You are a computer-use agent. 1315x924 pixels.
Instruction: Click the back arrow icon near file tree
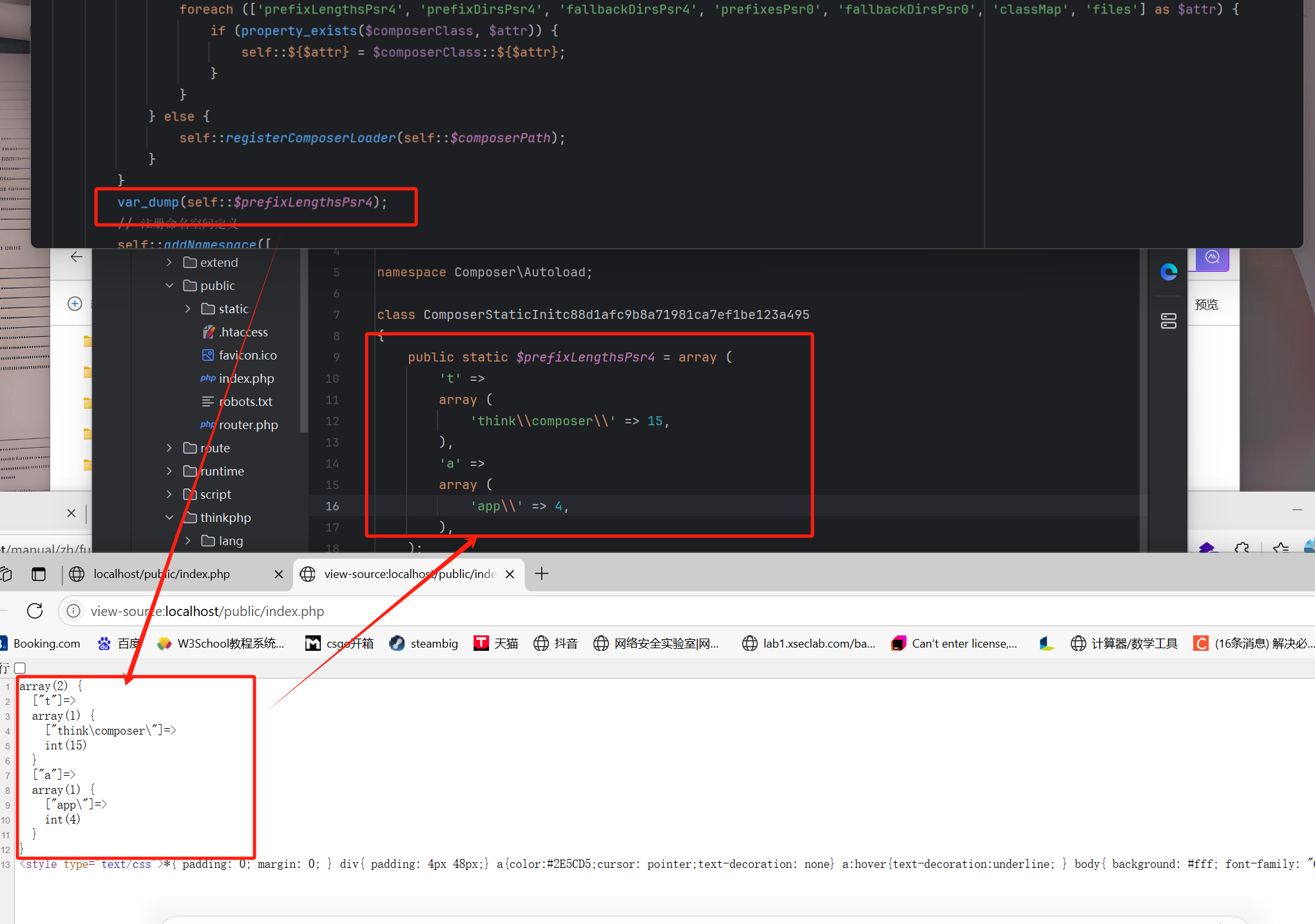point(77,257)
